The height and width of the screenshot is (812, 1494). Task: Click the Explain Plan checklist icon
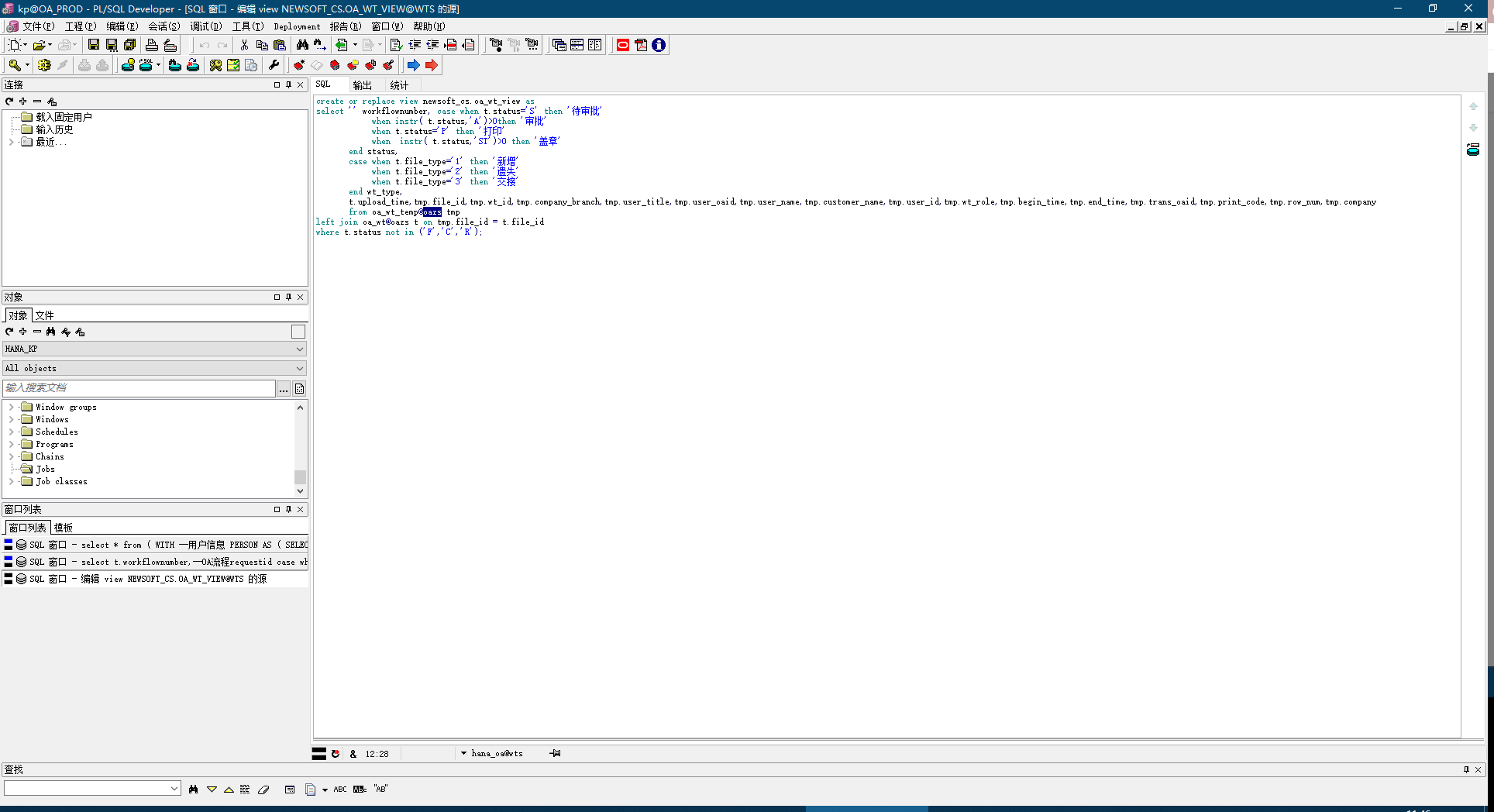pos(233,65)
